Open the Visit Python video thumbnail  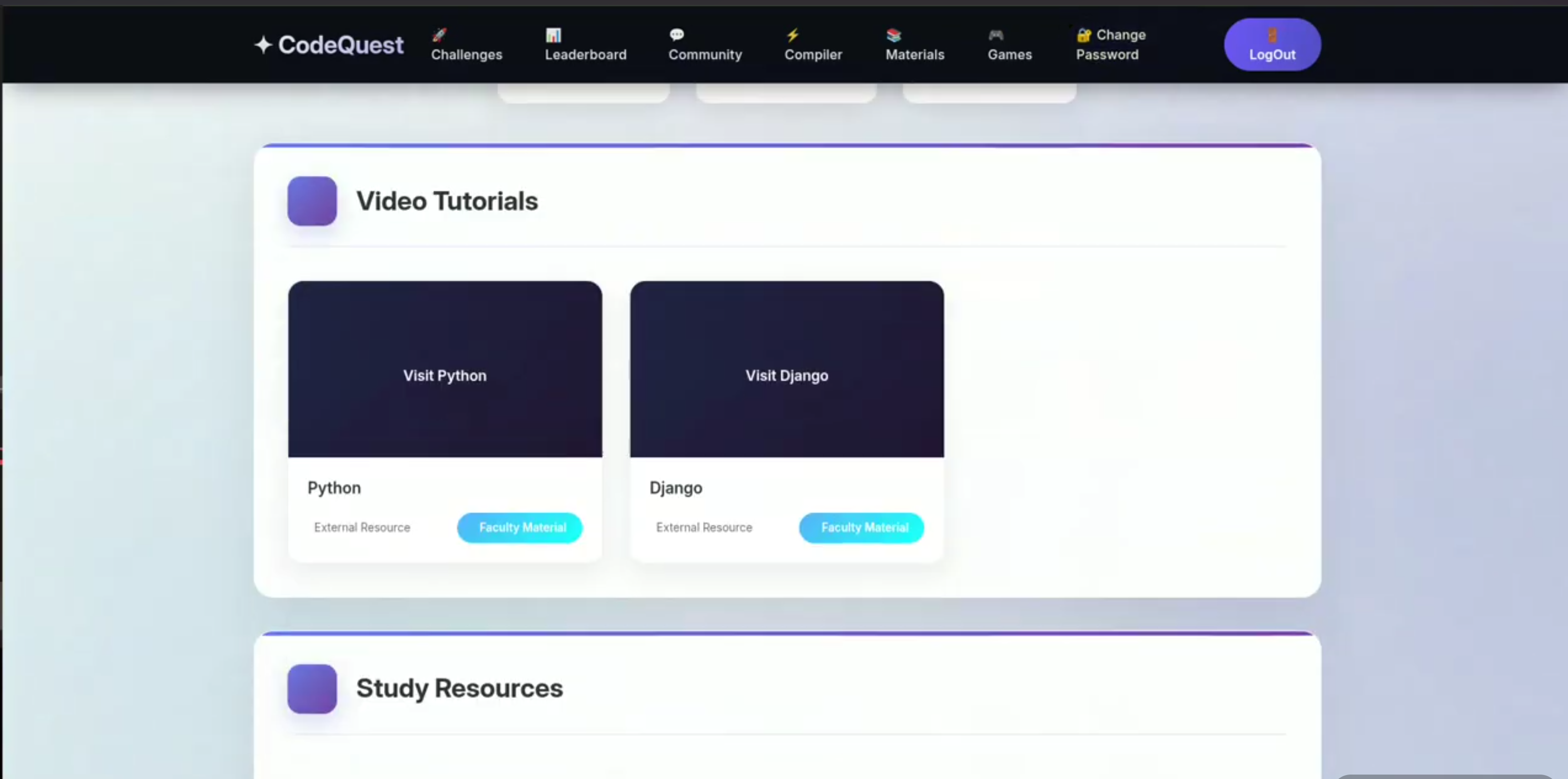pyautogui.click(x=445, y=369)
